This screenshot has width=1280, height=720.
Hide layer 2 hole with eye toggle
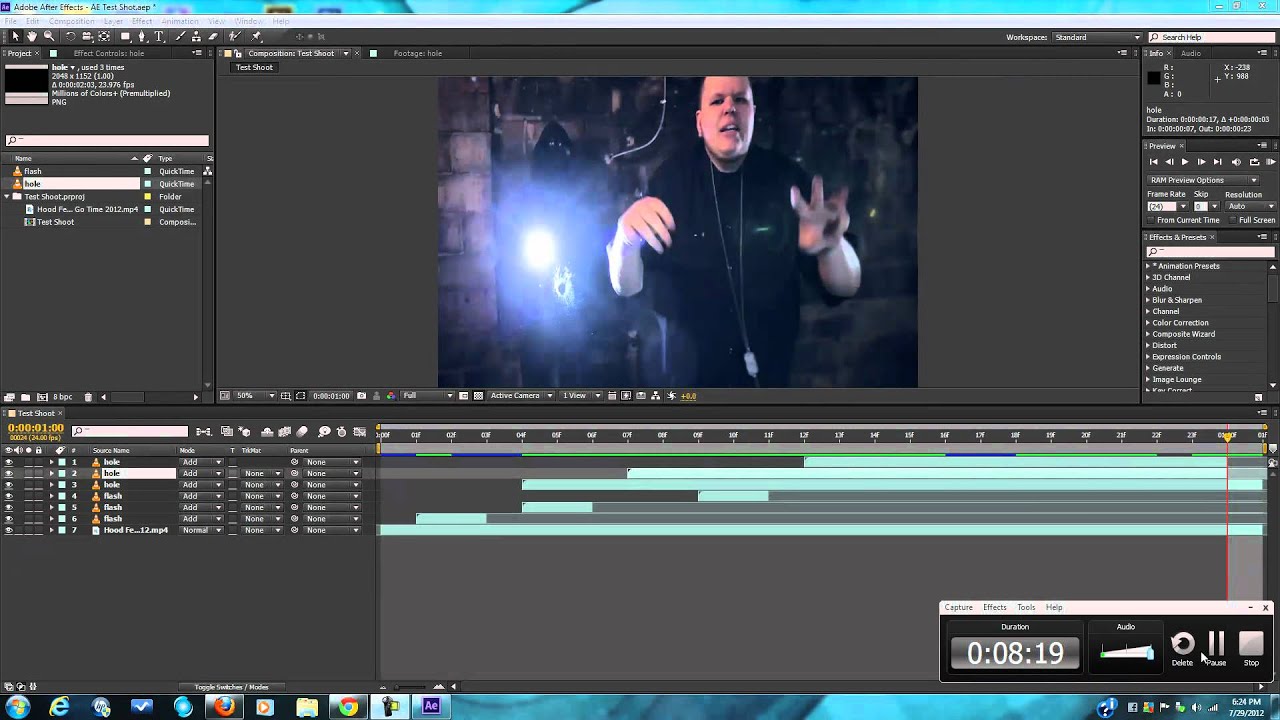tap(9, 473)
